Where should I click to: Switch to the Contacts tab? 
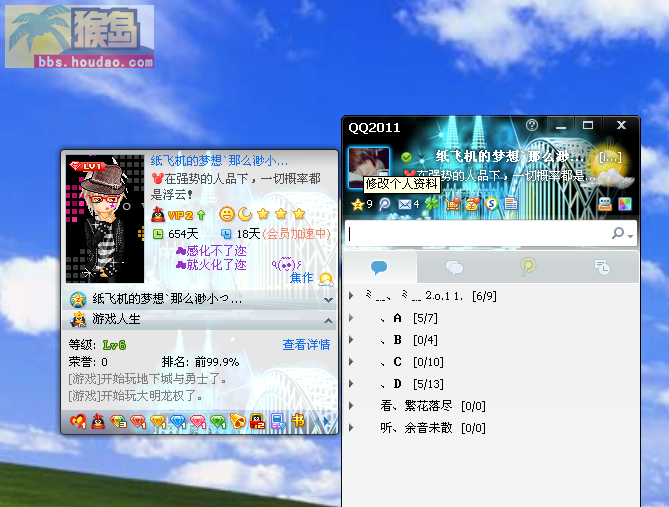(379, 268)
